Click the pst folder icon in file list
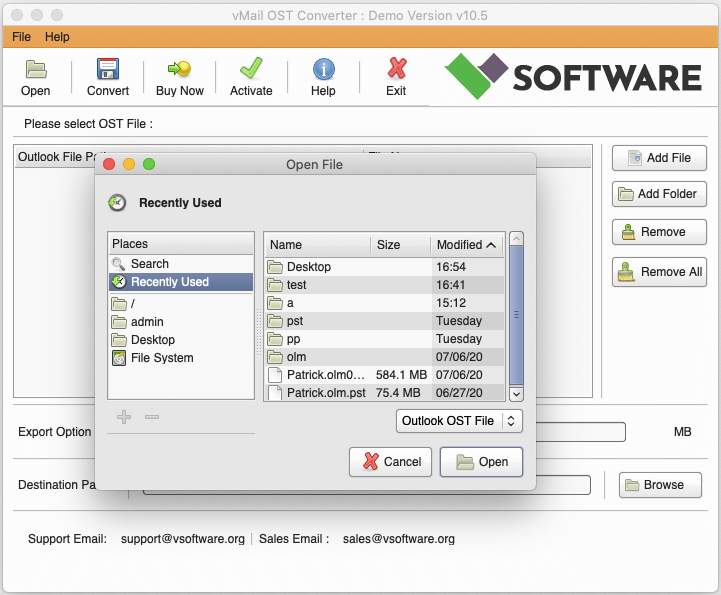Image resolution: width=721 pixels, height=595 pixels. point(275,321)
